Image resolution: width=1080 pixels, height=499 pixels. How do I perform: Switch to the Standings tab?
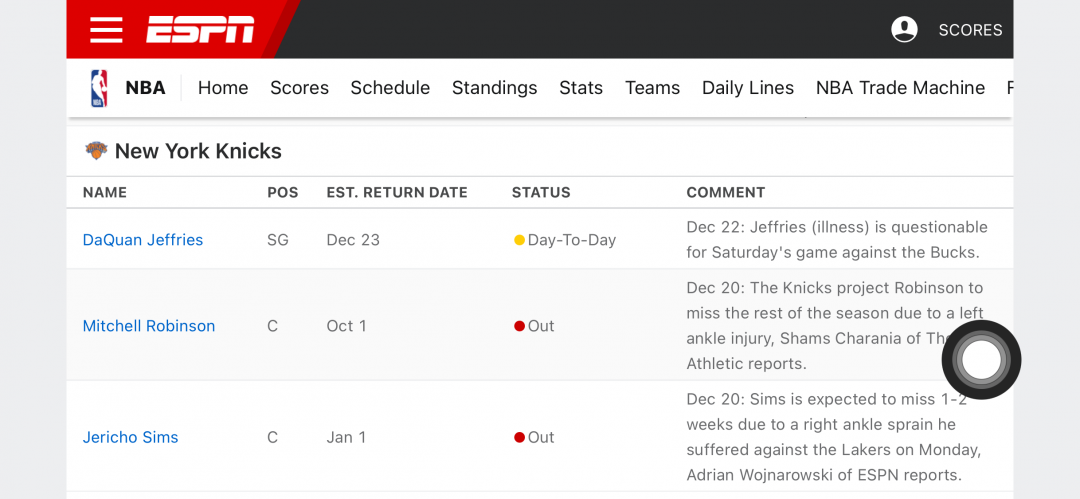[495, 88]
